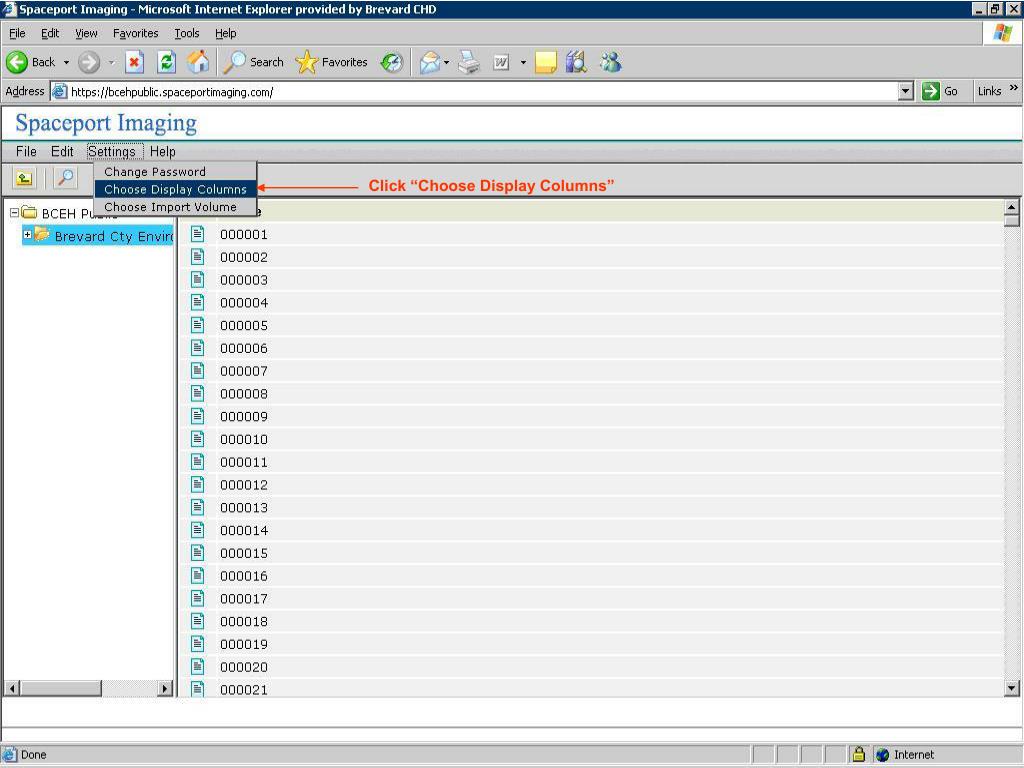Open the Spaceport Edit menu
This screenshot has width=1024, height=768.
(62, 152)
